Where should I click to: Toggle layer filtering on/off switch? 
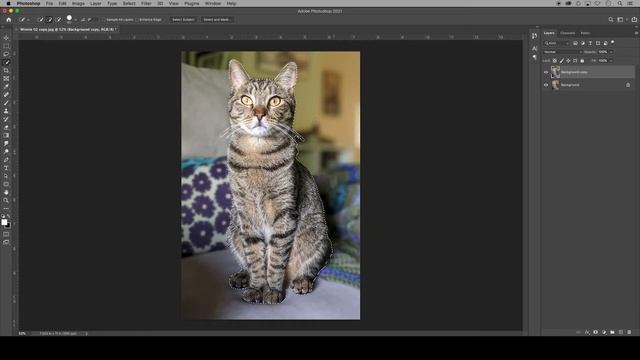coord(613,42)
